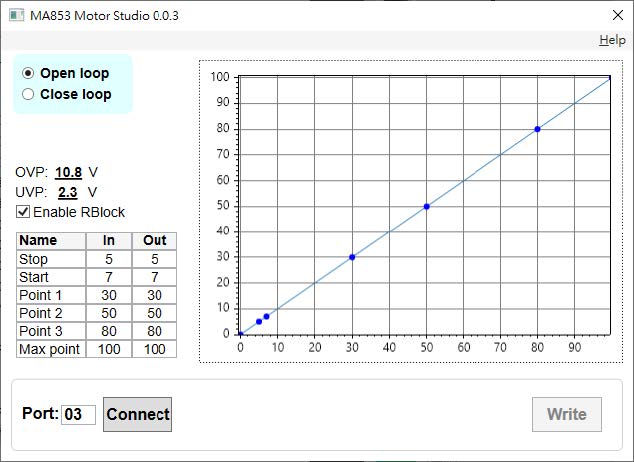Screen dimensions: 634x462
Task: Toggle the Enable RBlock checkbox
Action: click(23, 212)
